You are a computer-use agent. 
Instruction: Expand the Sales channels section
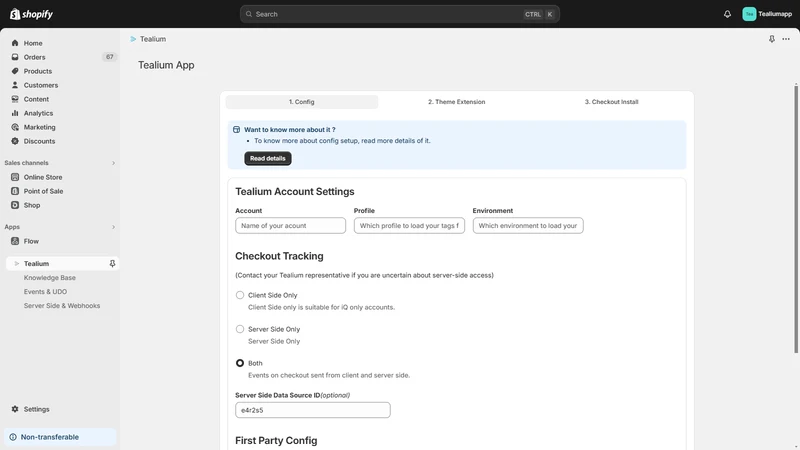tap(113, 163)
